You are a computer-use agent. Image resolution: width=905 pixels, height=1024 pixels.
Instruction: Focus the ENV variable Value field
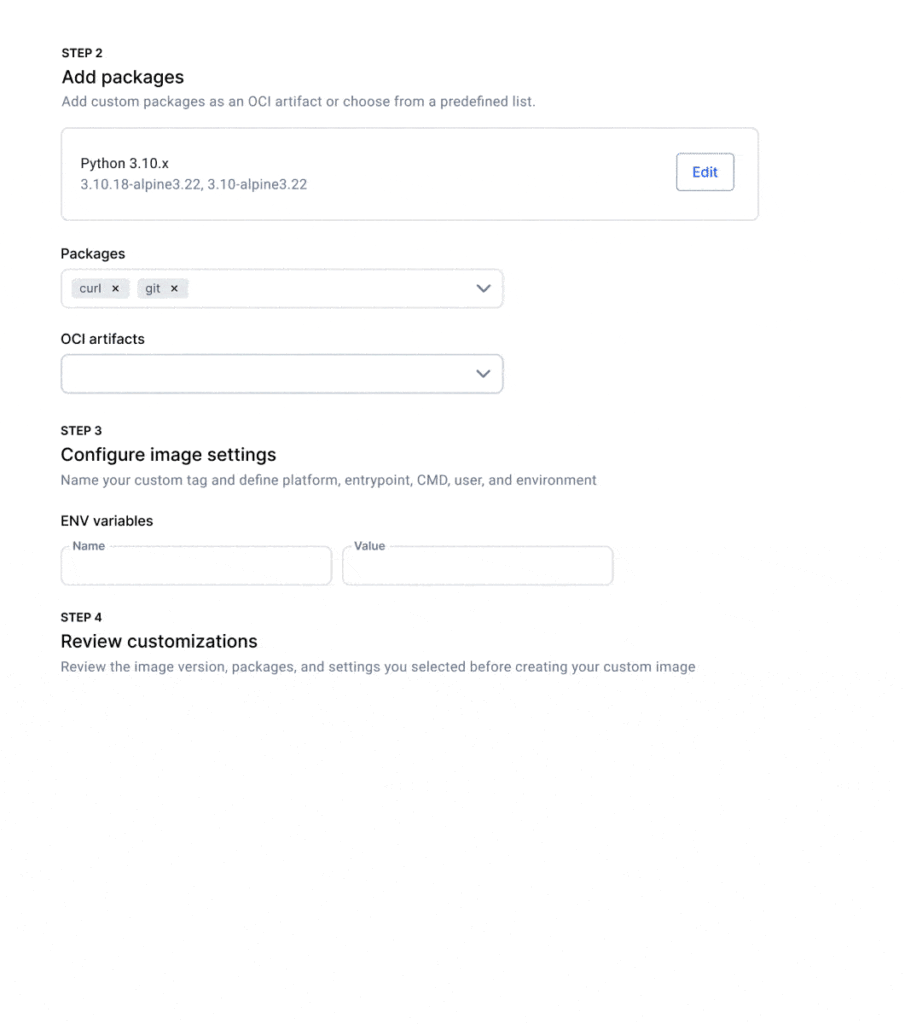pos(477,567)
